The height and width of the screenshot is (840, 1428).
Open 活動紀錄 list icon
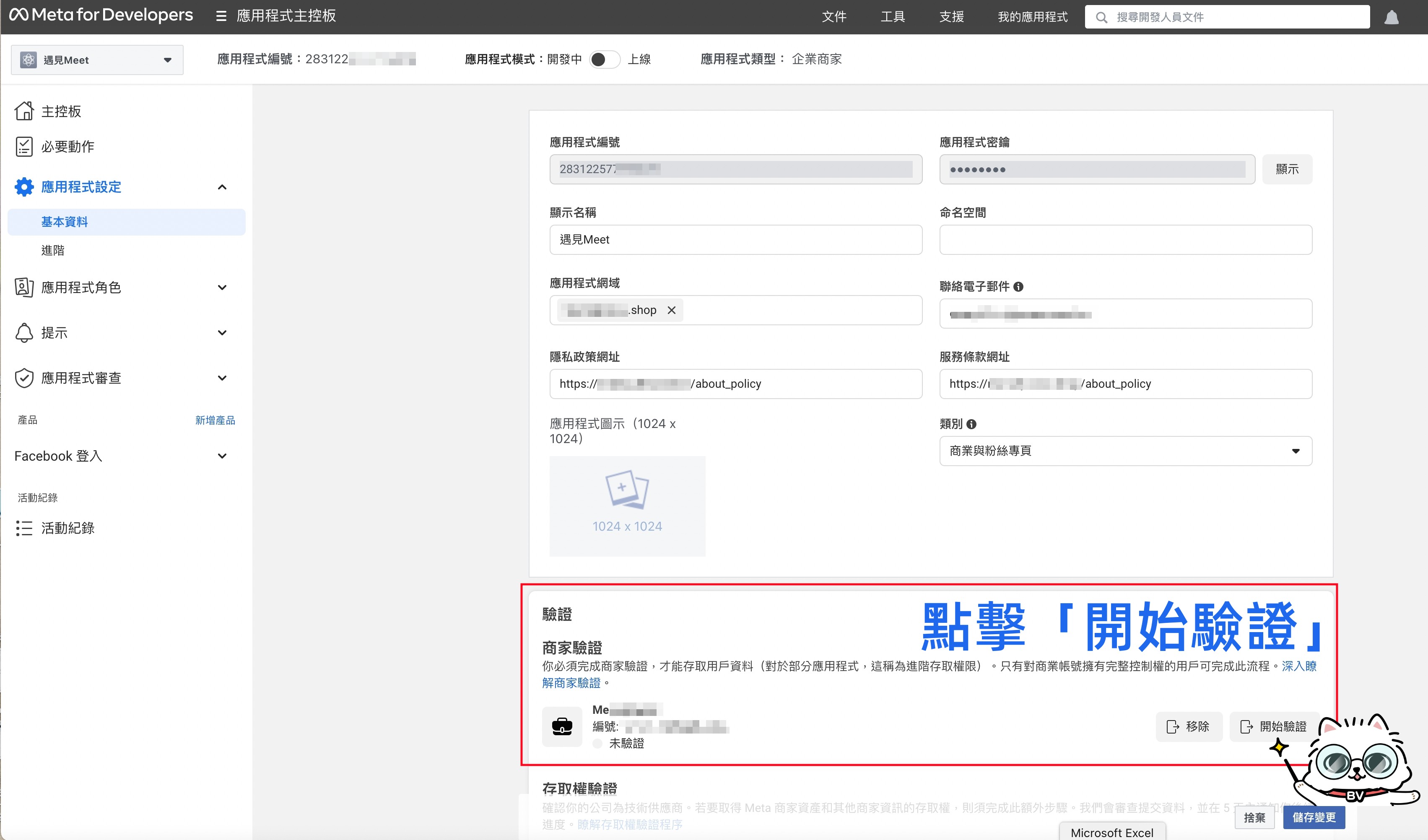pos(24,528)
